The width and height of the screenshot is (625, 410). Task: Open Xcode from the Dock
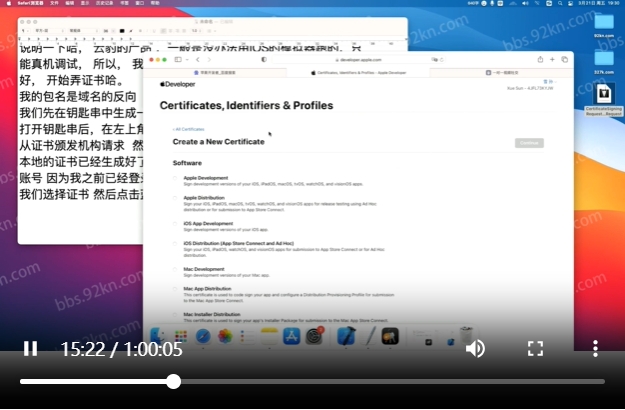pyautogui.click(x=346, y=336)
